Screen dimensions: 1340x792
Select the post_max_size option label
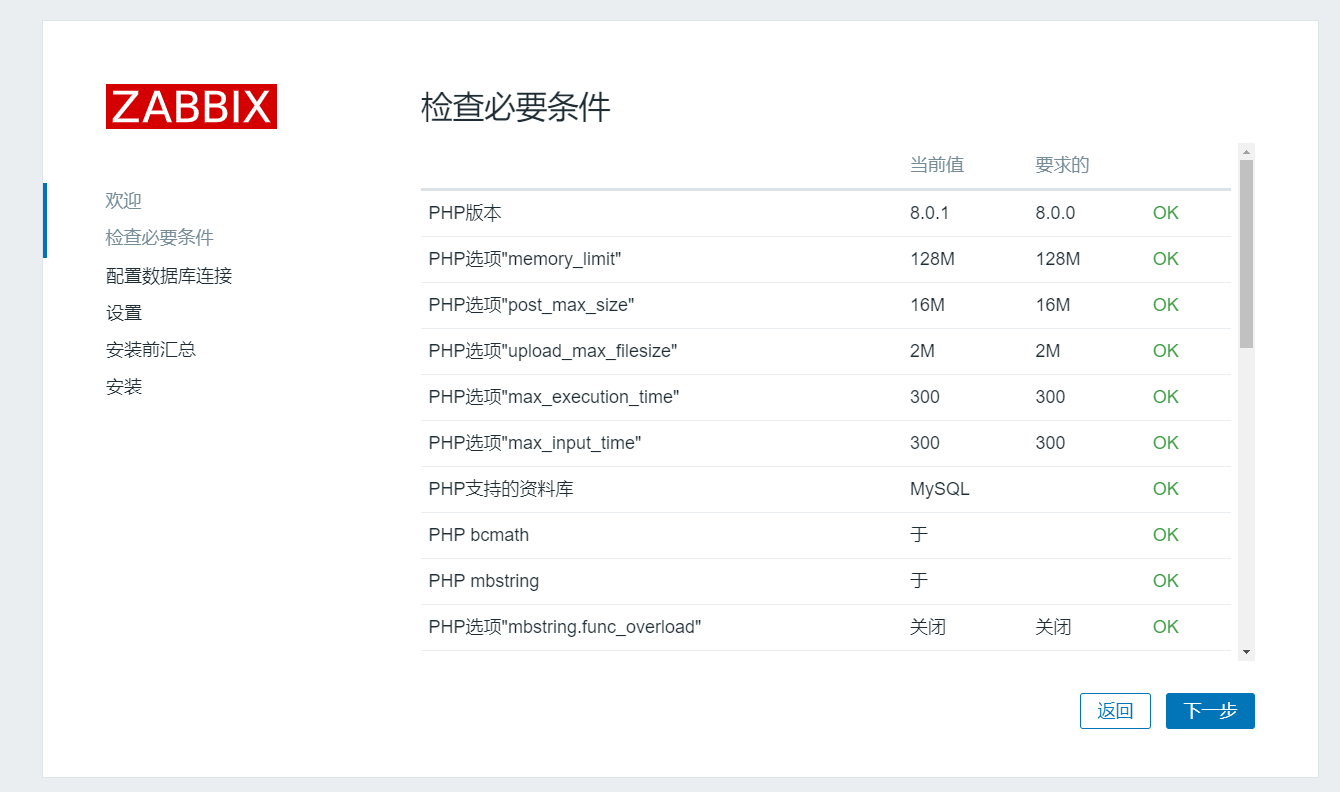531,305
